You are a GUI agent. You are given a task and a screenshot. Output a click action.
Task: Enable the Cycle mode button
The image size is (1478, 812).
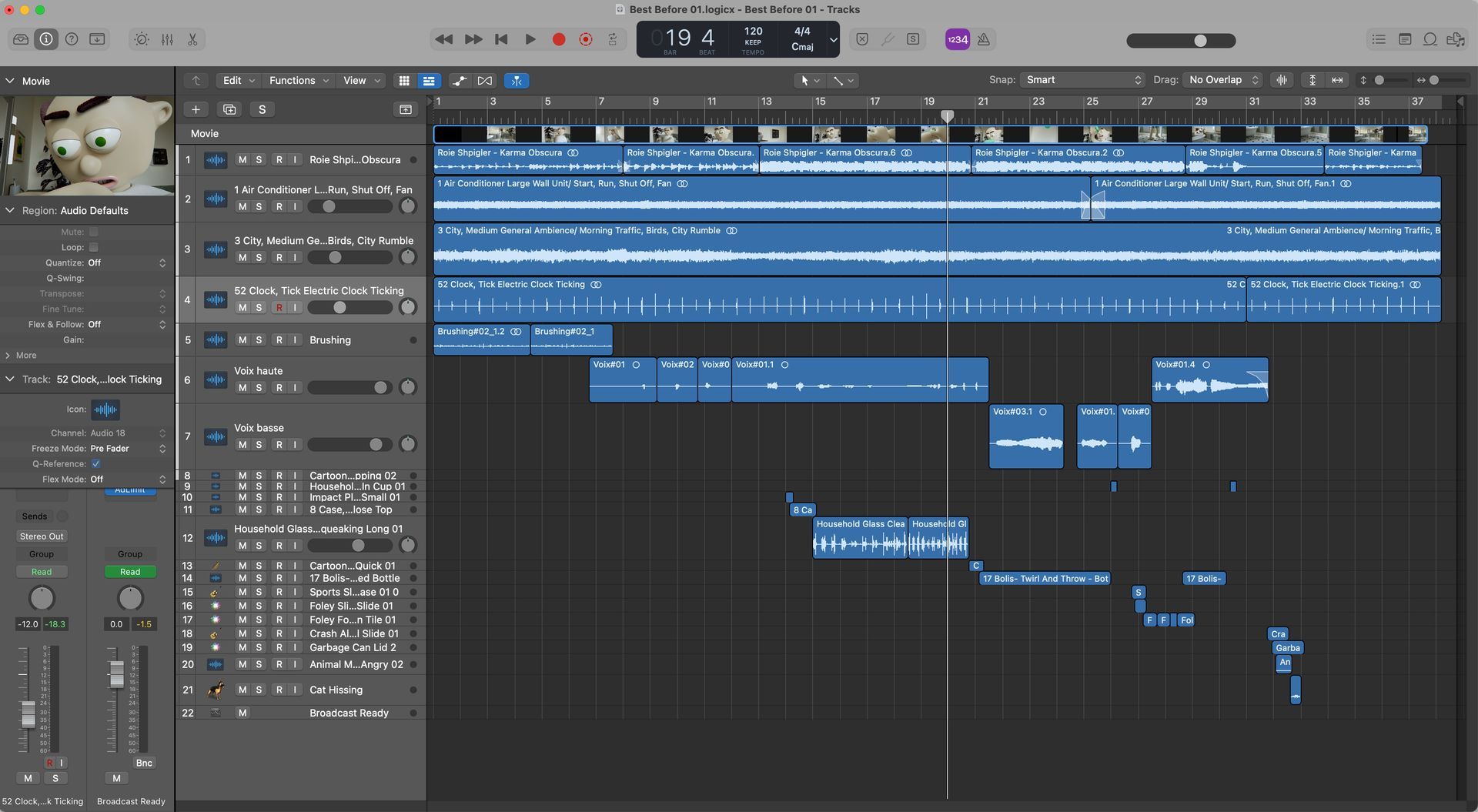(x=613, y=39)
